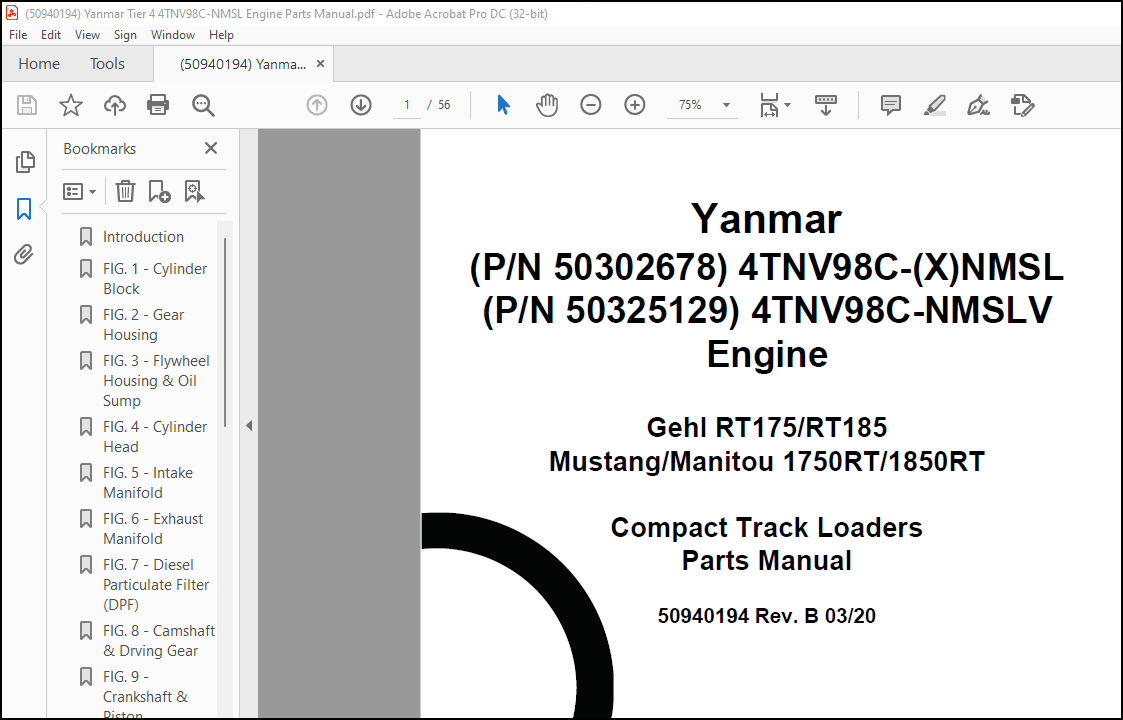Screen dimensions: 1123x720
Task: Save the PDF document
Action: [x=26, y=104]
